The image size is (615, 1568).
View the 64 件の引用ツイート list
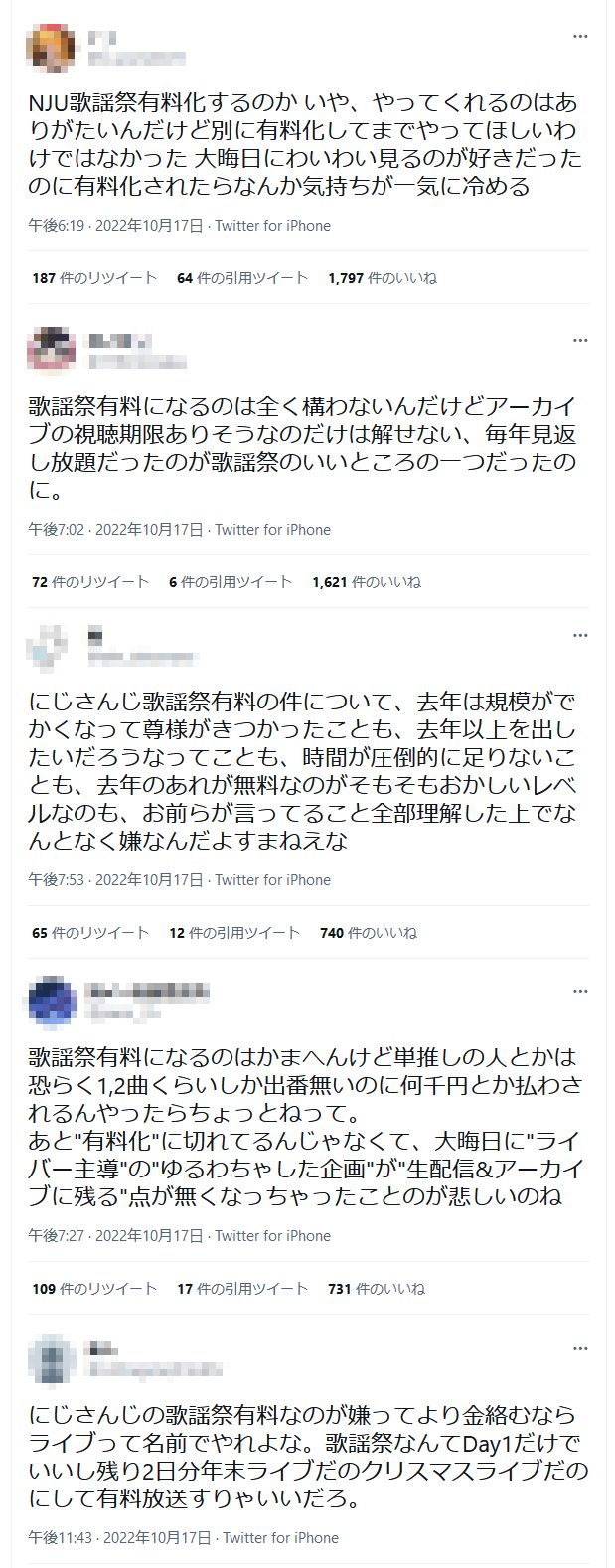242,278
